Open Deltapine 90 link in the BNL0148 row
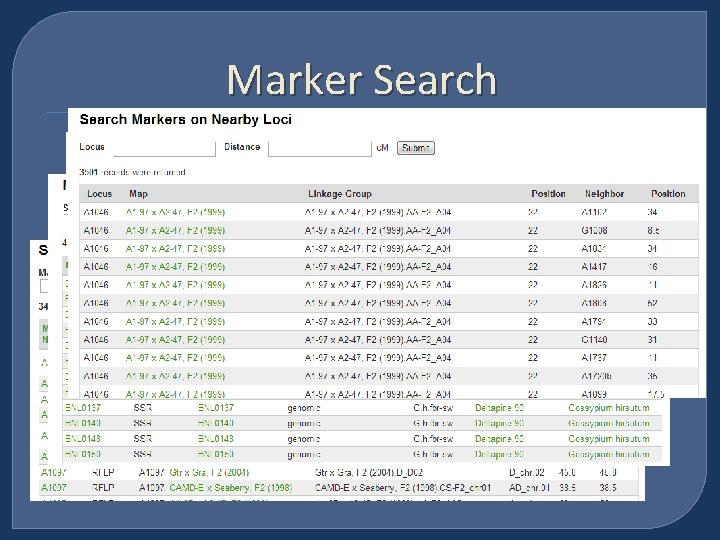The height and width of the screenshot is (540, 720). pyautogui.click(x=500, y=439)
